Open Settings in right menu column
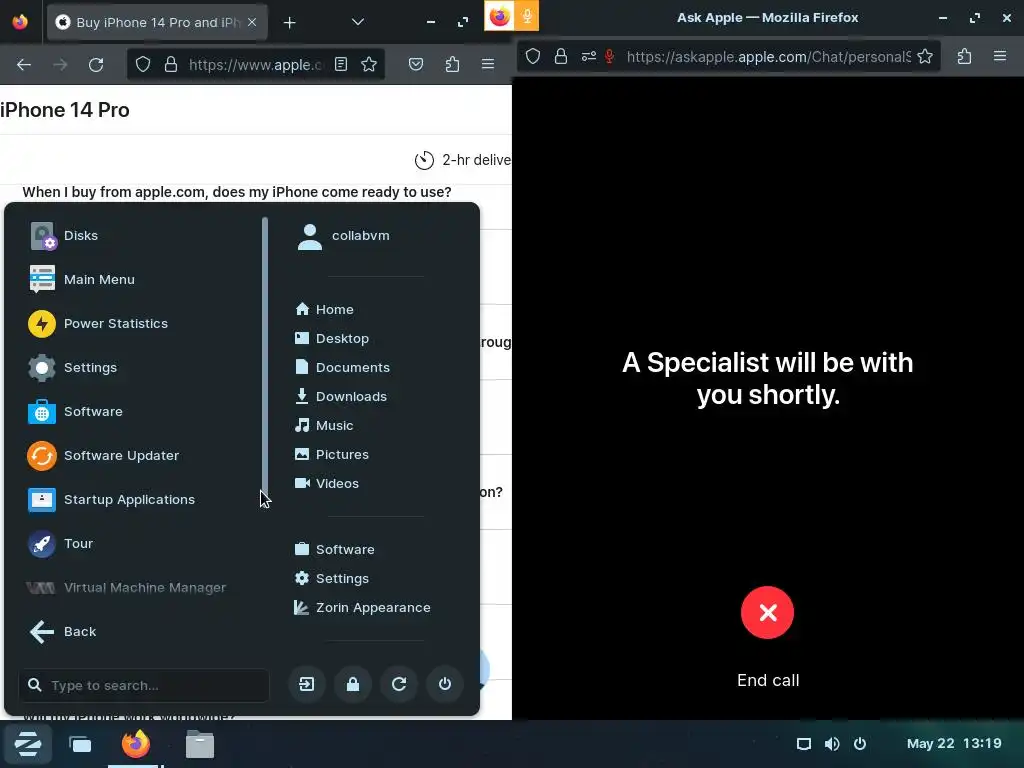 (x=332, y=579)
